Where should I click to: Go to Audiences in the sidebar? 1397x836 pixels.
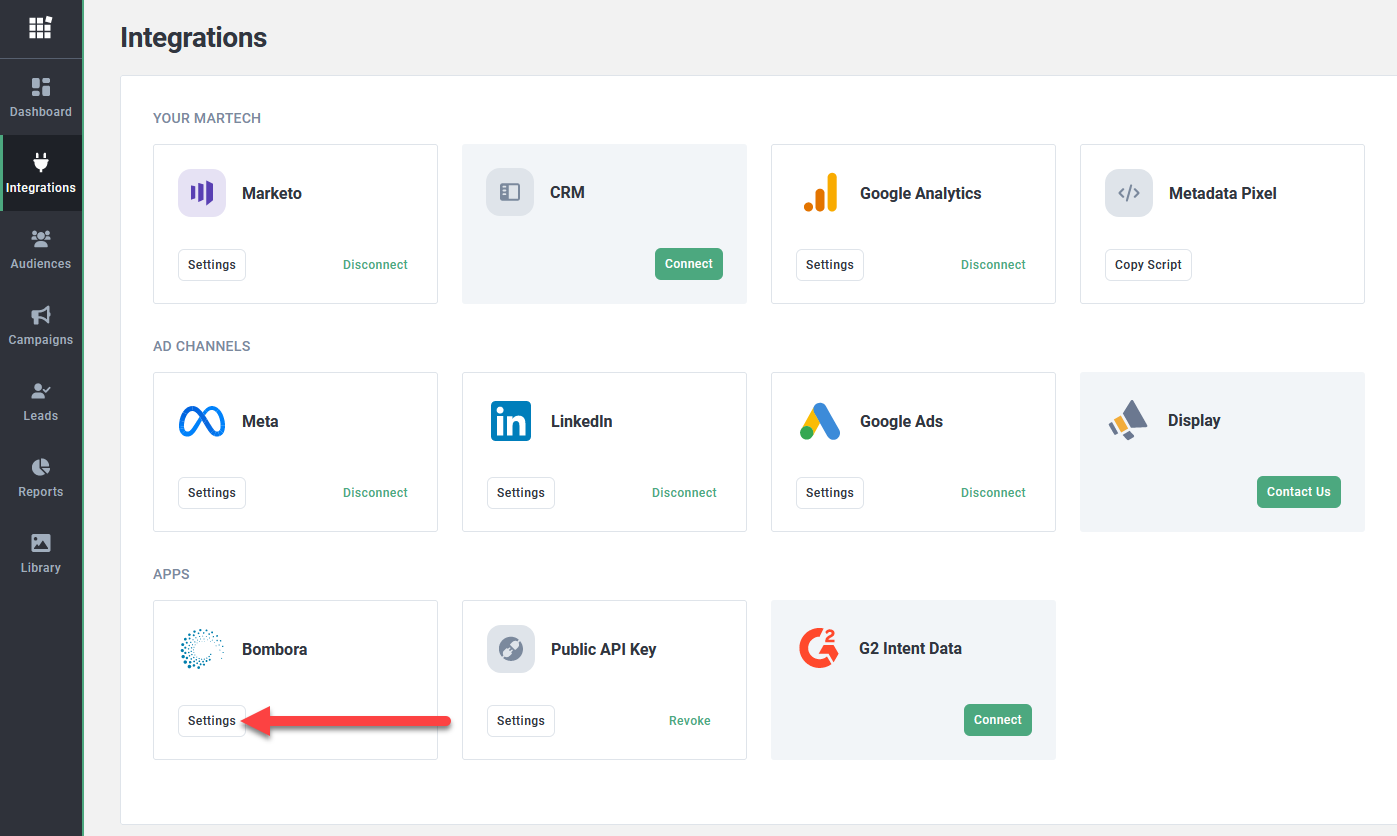41,250
